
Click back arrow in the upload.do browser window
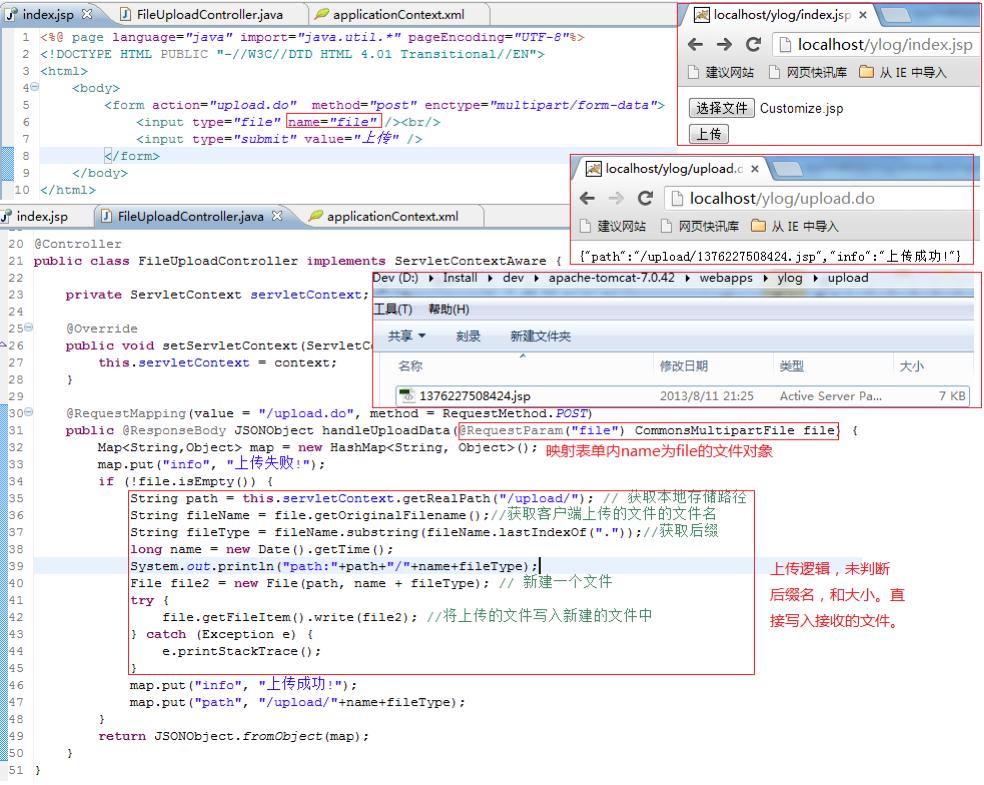(x=588, y=198)
